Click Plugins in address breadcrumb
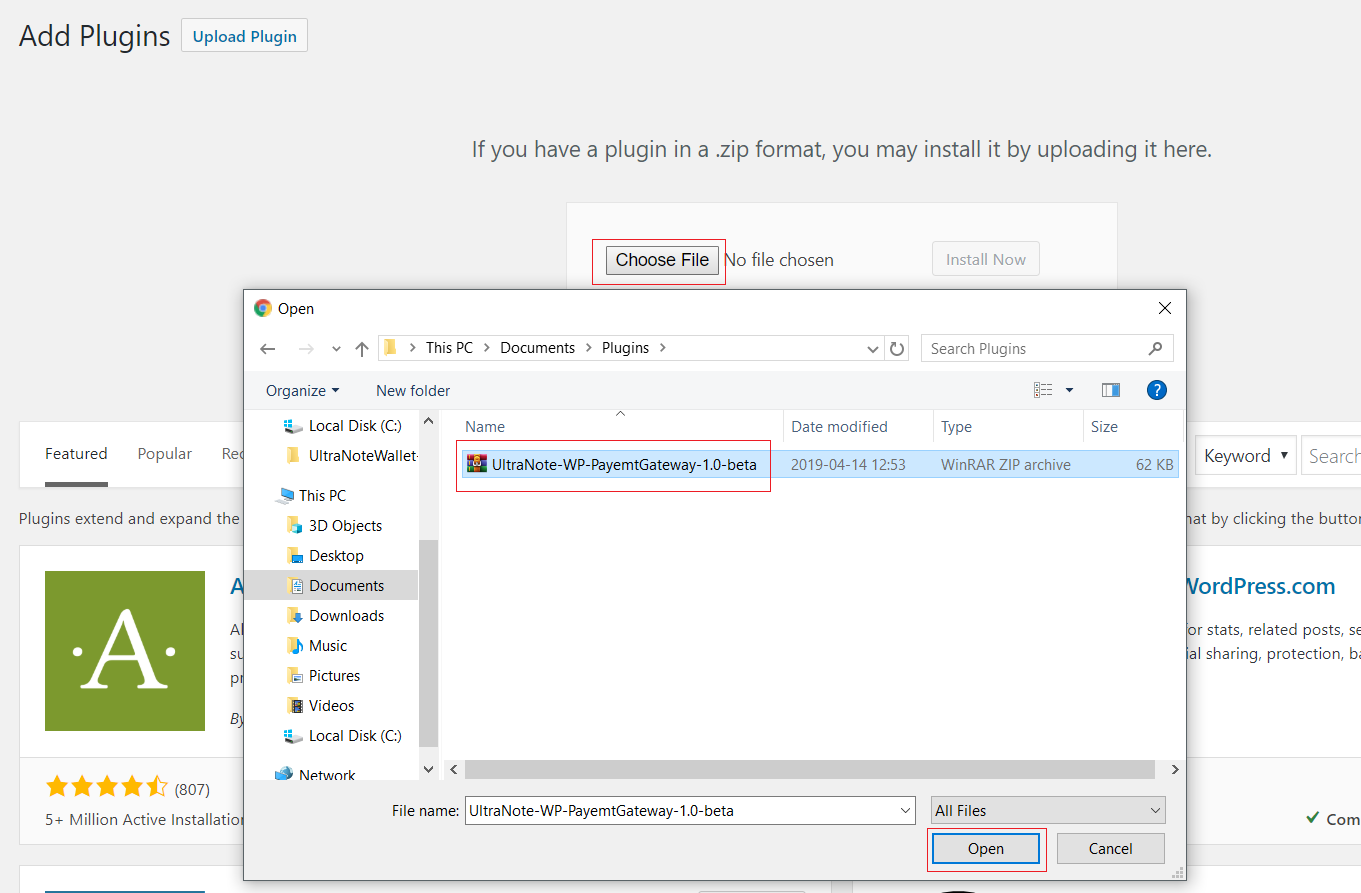 pos(625,348)
